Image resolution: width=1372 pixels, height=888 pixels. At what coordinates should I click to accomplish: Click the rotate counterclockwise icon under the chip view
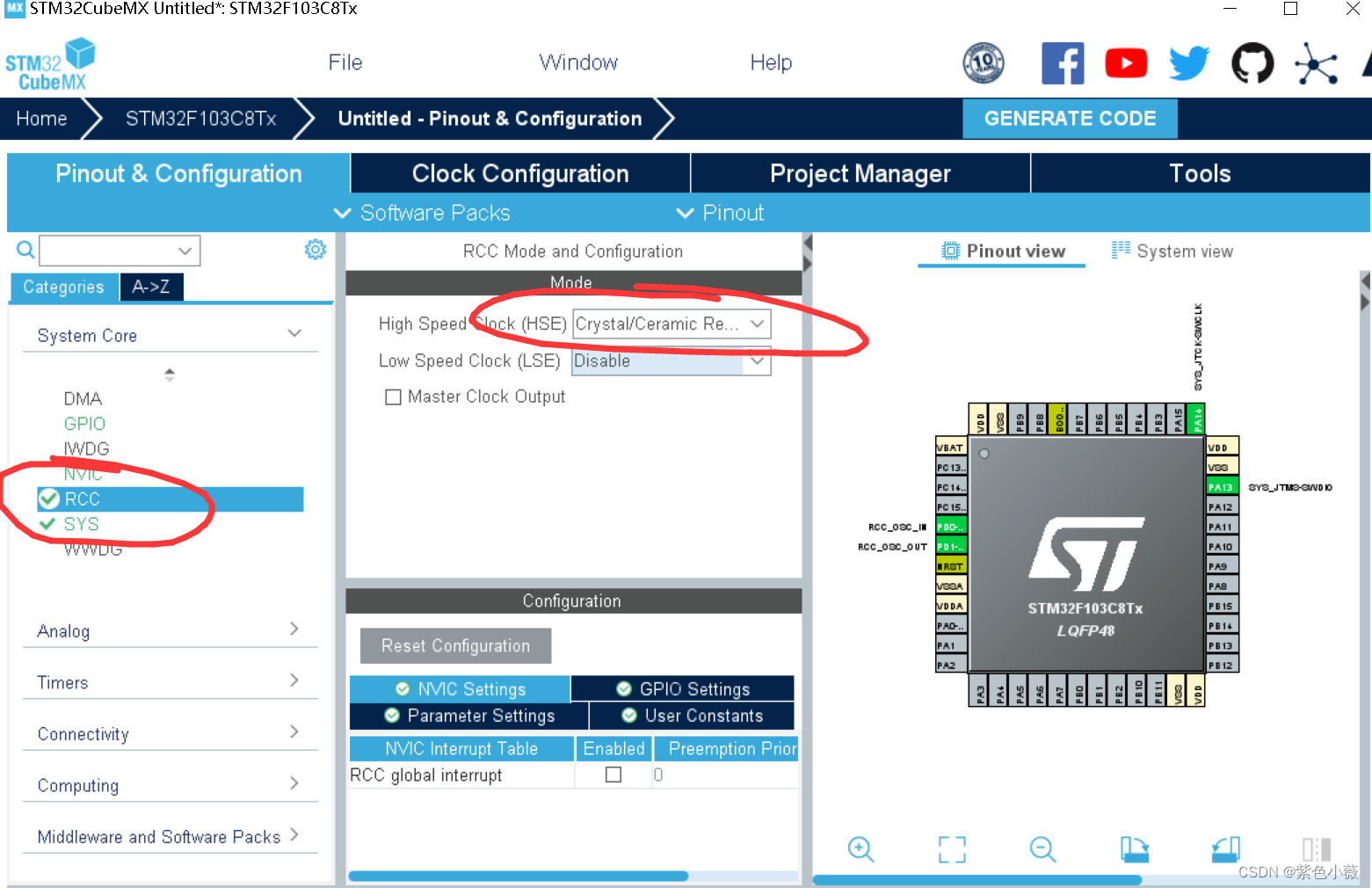1225,849
